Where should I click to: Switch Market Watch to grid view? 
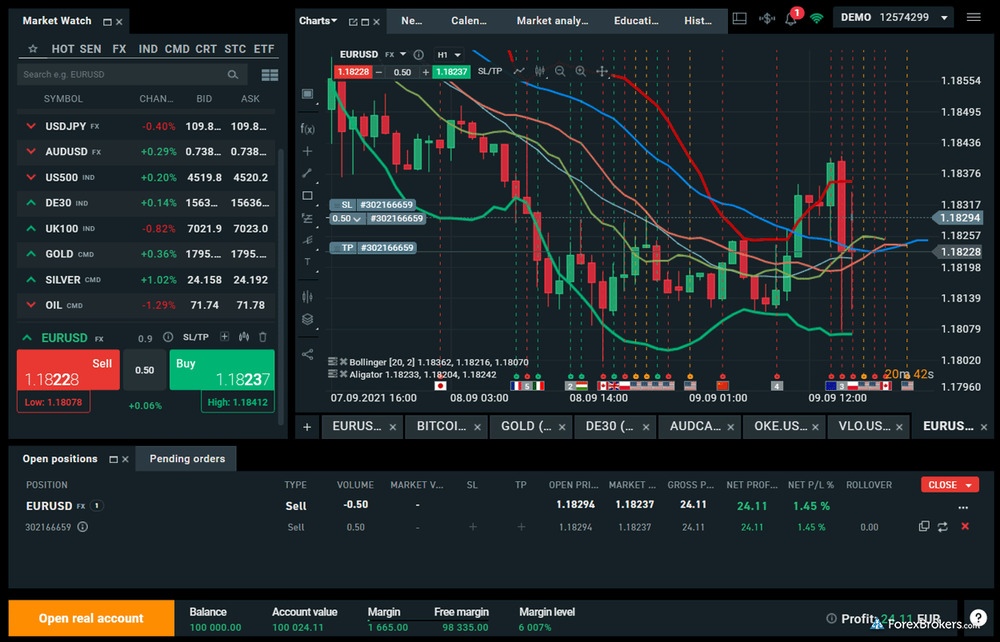pyautogui.click(x=269, y=74)
